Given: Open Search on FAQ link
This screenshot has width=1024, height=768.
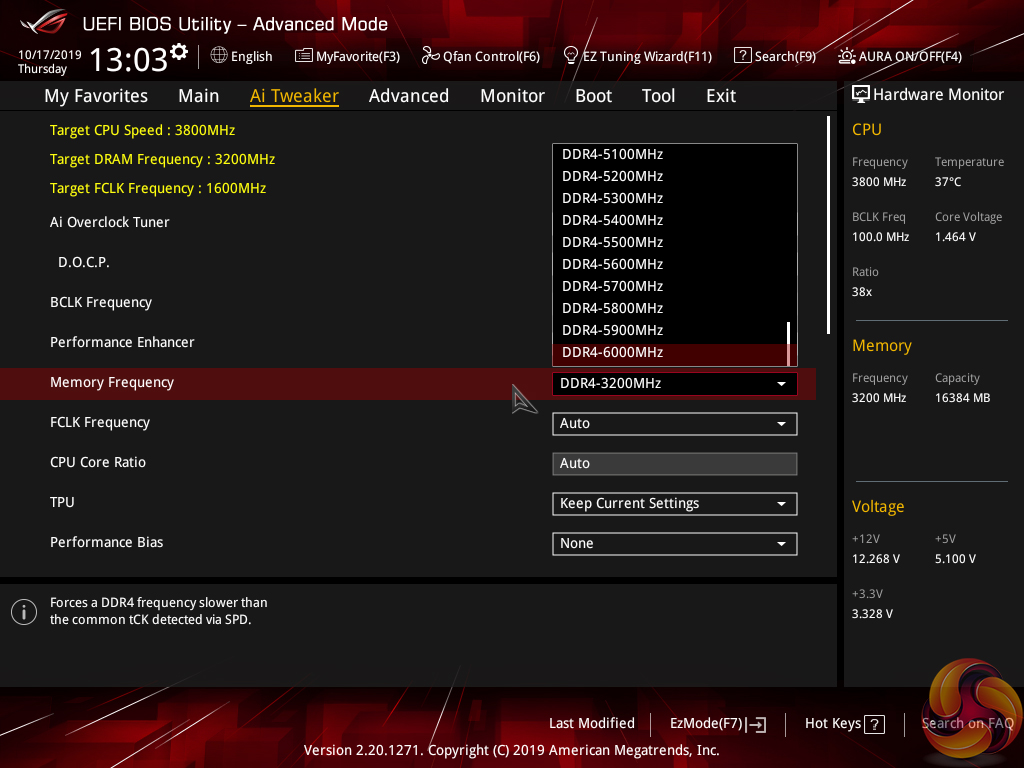Looking at the screenshot, I should [967, 723].
